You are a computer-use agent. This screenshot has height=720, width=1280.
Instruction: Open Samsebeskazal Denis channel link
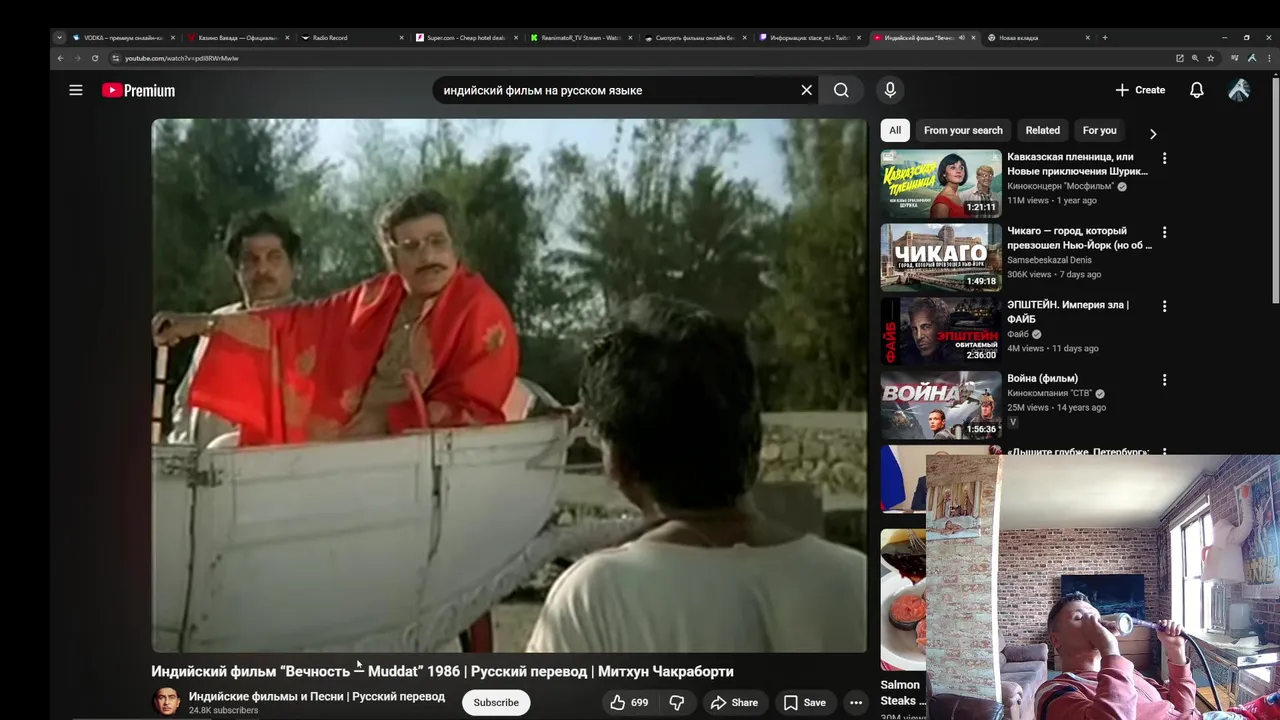tap(1049, 260)
